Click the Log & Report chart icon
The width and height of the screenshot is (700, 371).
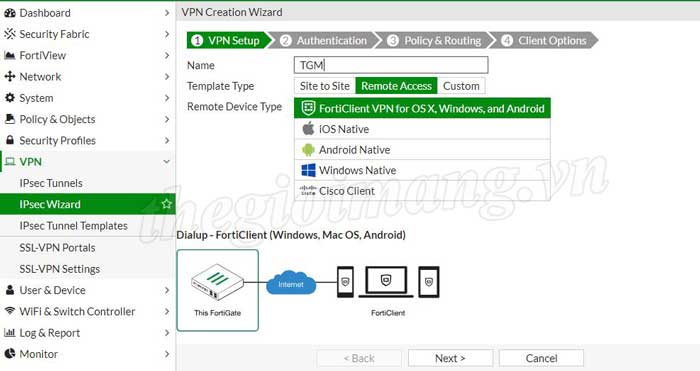pos(9,332)
